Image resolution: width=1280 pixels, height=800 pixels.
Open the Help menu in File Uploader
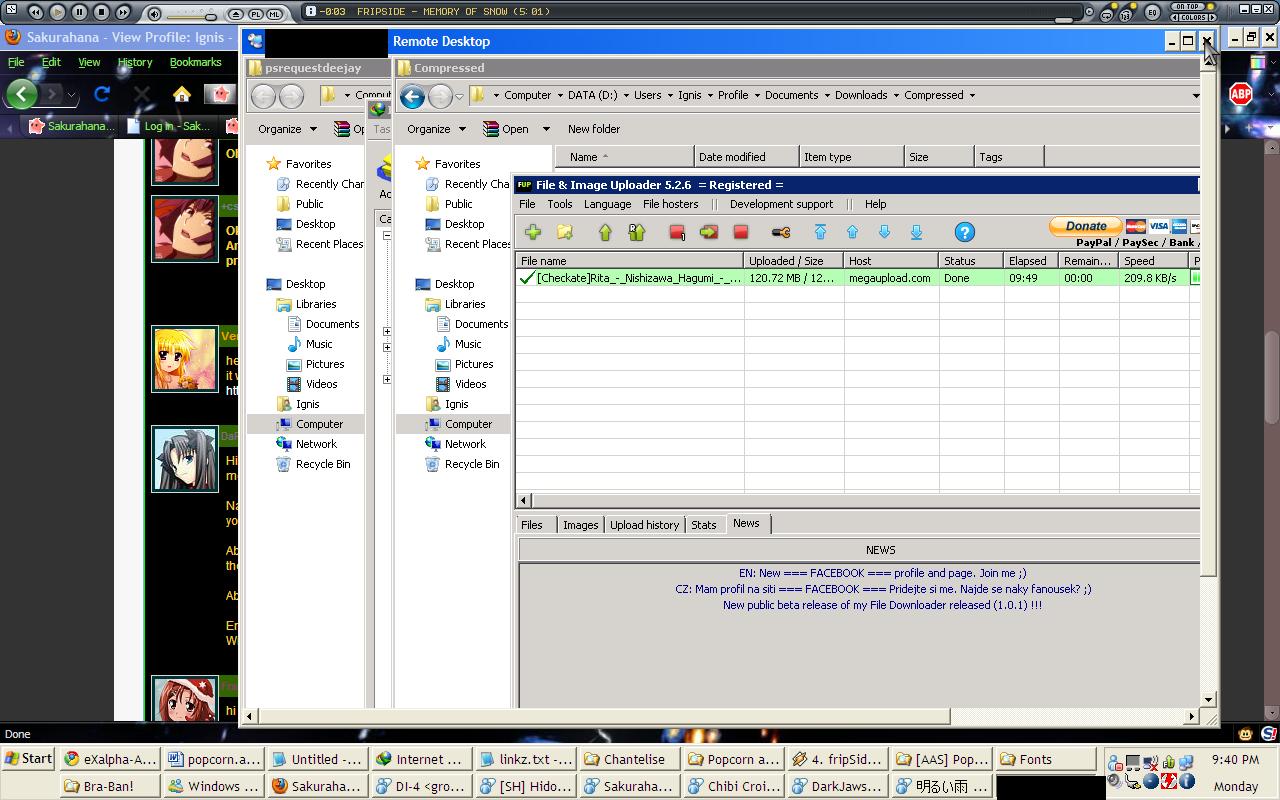tap(875, 204)
